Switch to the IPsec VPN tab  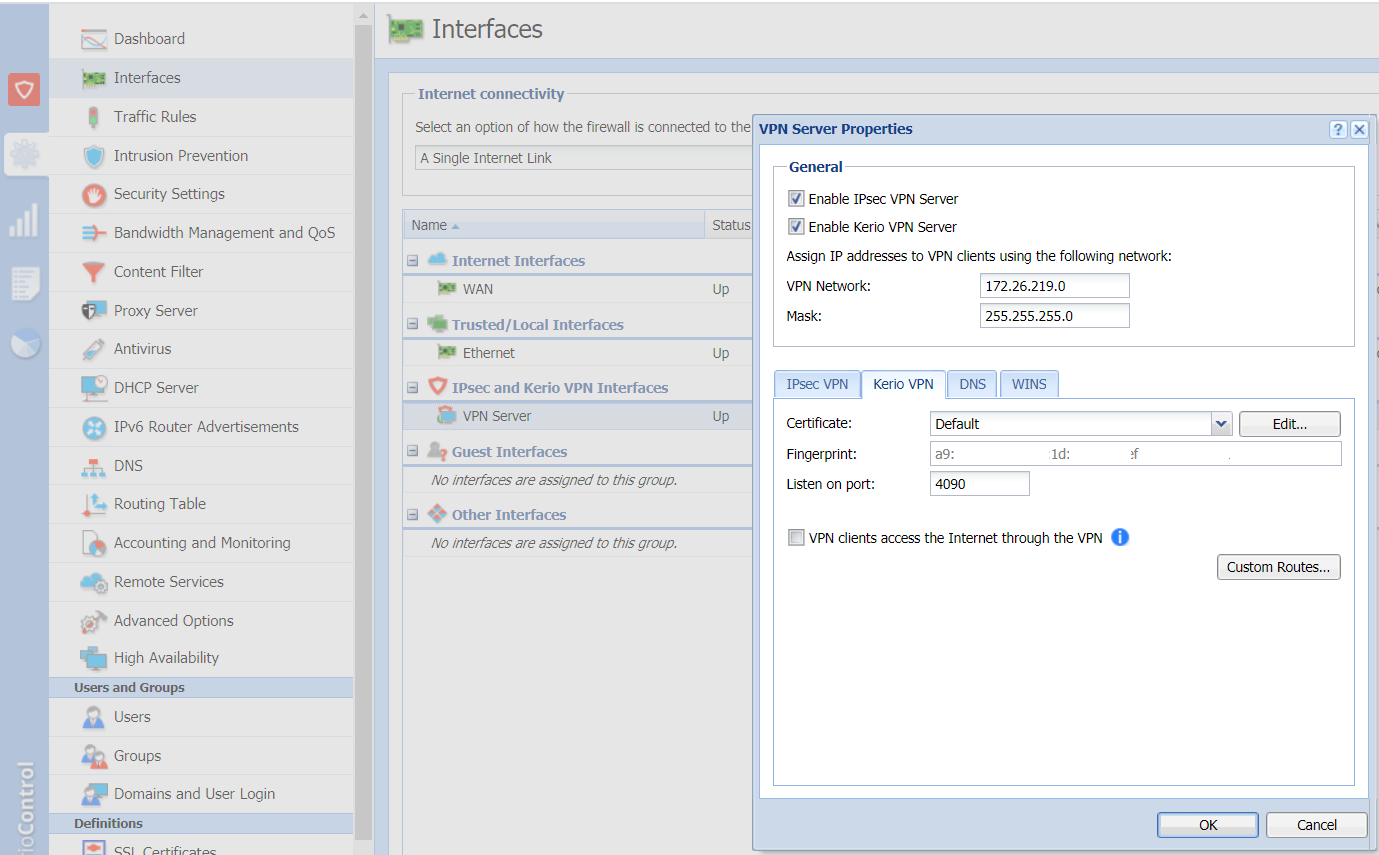click(817, 384)
